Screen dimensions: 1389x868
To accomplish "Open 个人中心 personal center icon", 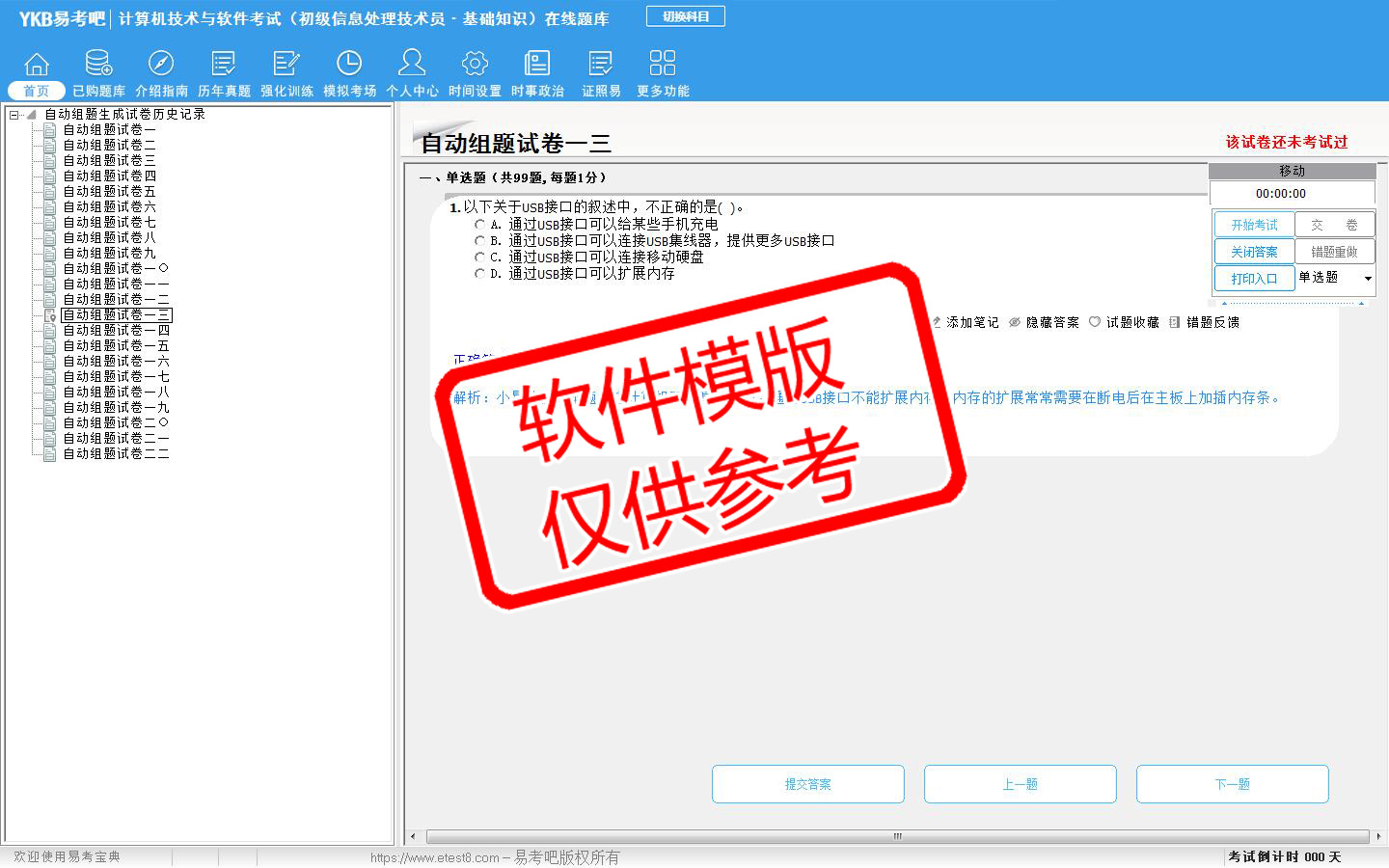I will (x=412, y=63).
